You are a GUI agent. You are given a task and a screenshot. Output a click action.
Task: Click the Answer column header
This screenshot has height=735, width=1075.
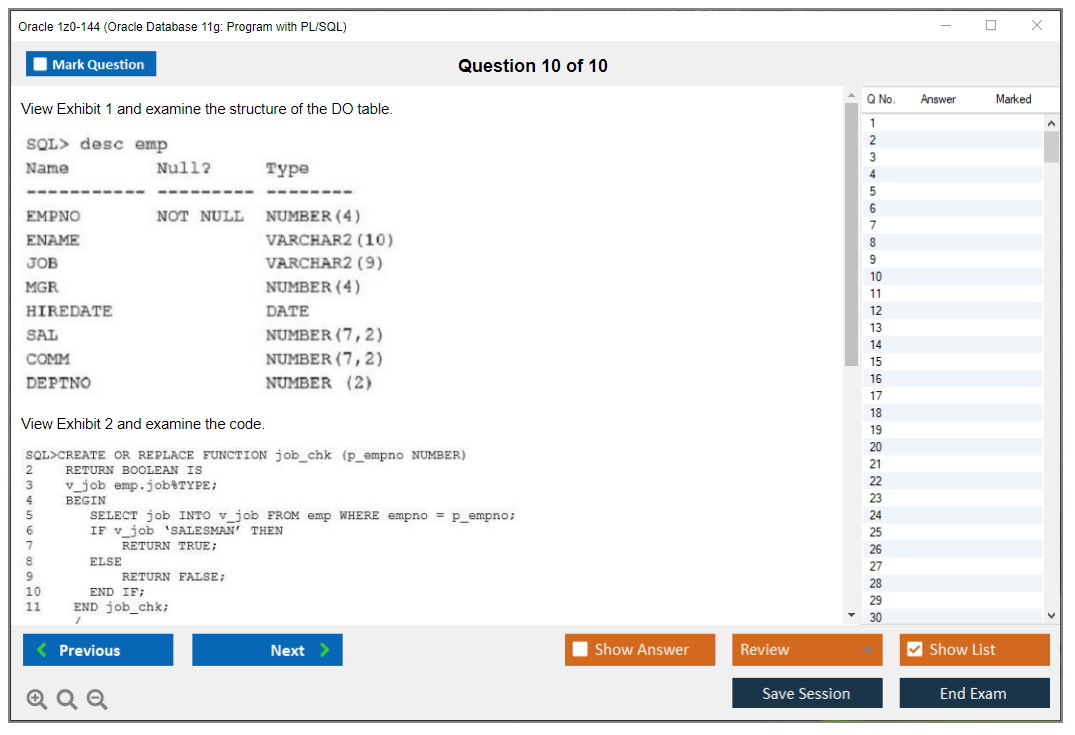tap(938, 99)
